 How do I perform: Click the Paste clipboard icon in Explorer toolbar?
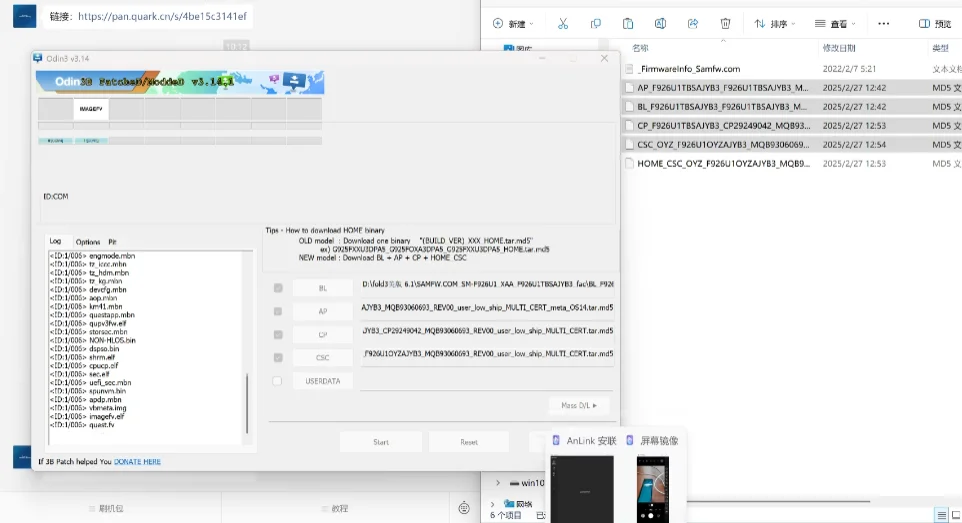click(628, 24)
